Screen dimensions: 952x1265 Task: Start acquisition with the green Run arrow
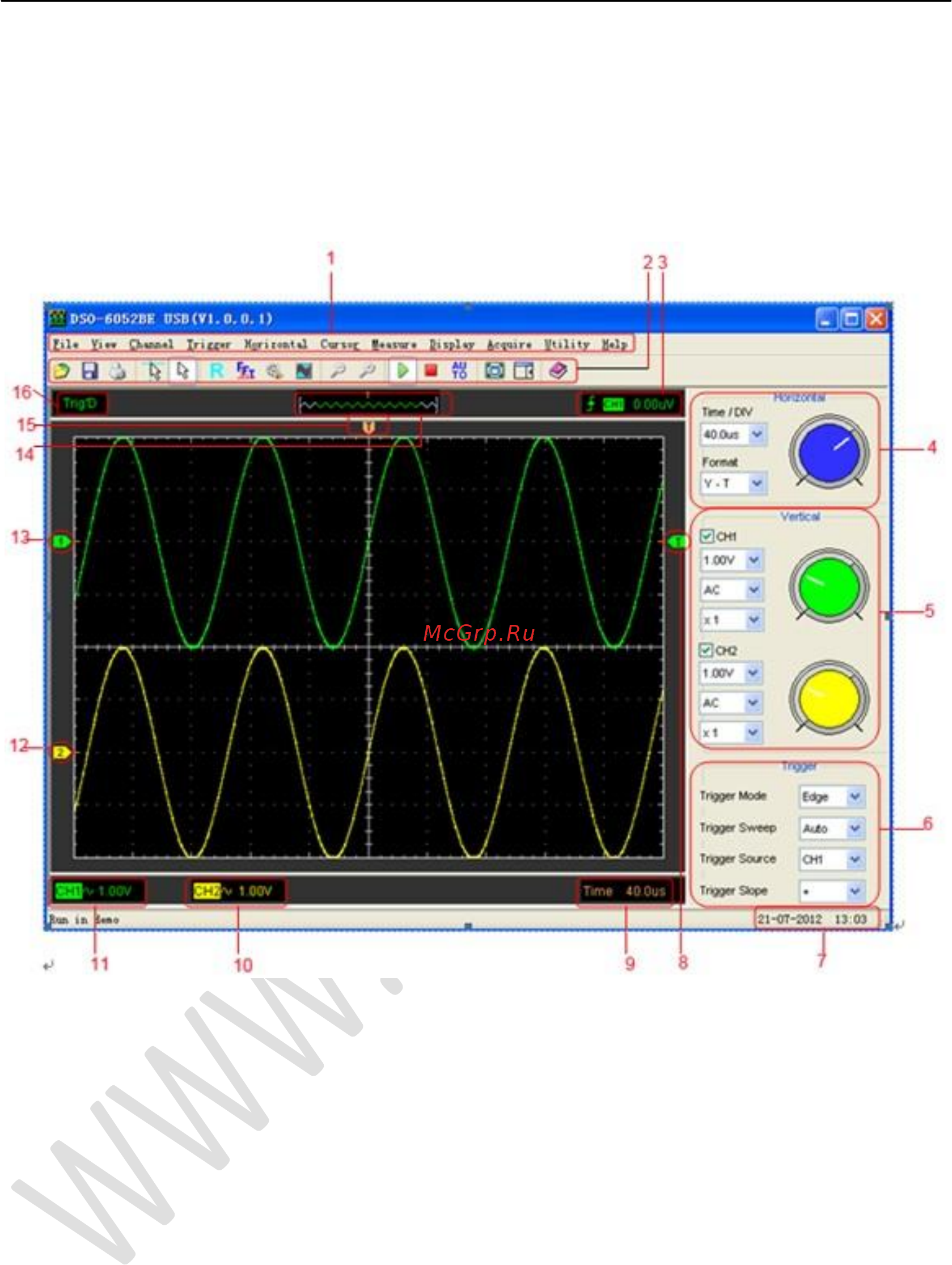tap(403, 371)
